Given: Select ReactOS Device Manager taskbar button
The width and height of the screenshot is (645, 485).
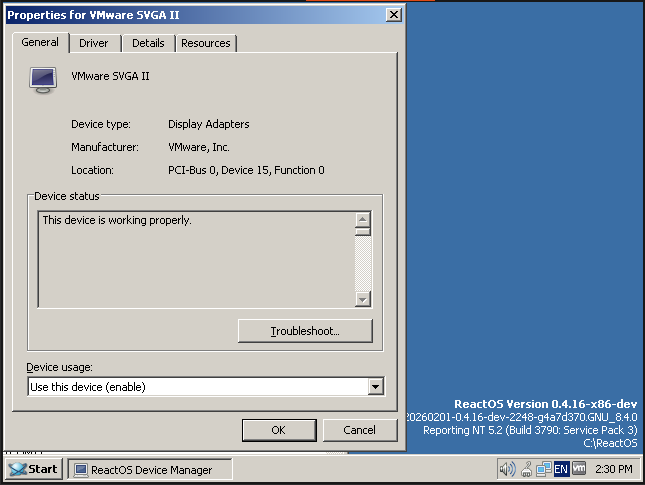Looking at the screenshot, I should point(150,469).
